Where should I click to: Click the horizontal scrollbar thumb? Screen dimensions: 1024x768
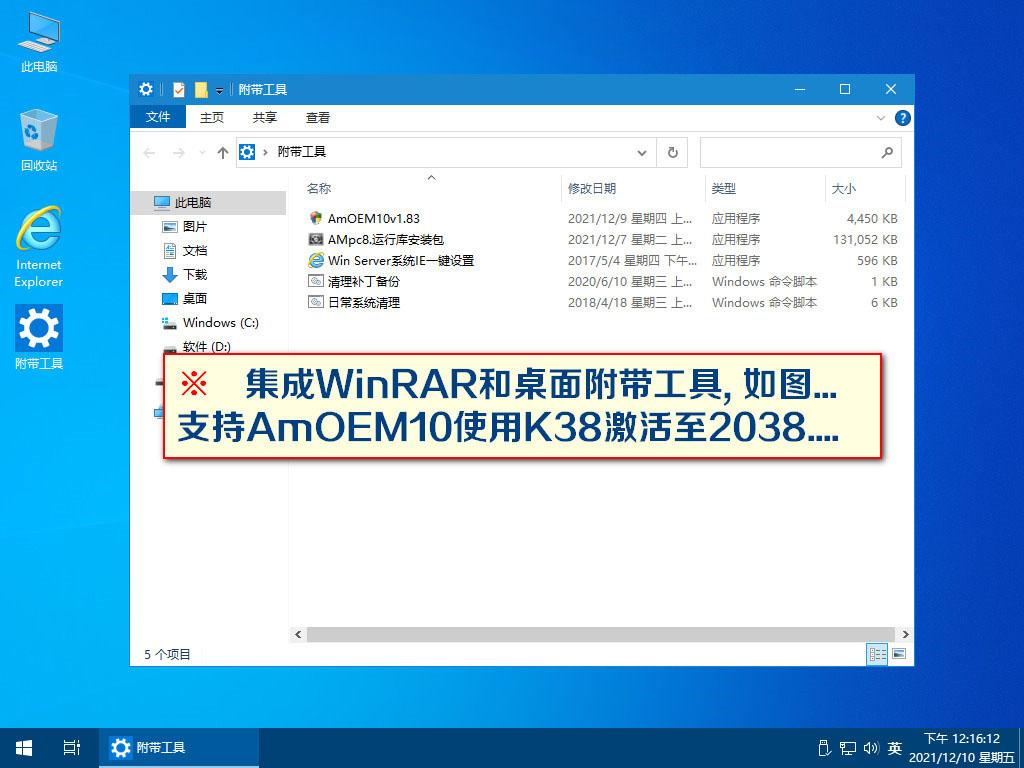(600, 634)
